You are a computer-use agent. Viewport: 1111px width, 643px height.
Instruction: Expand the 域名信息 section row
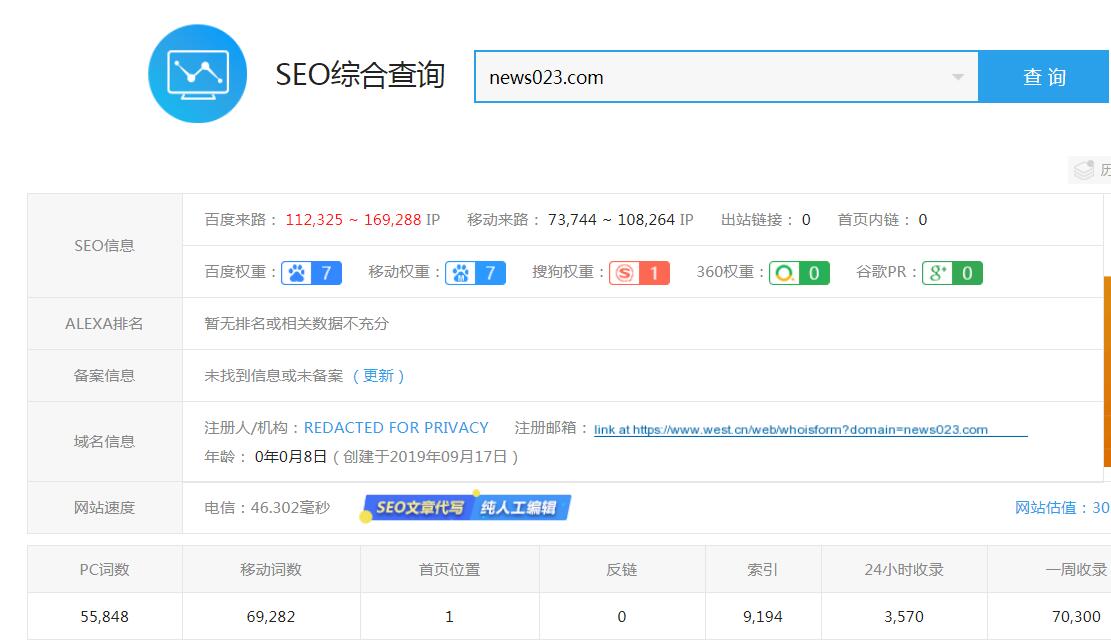click(x=104, y=441)
